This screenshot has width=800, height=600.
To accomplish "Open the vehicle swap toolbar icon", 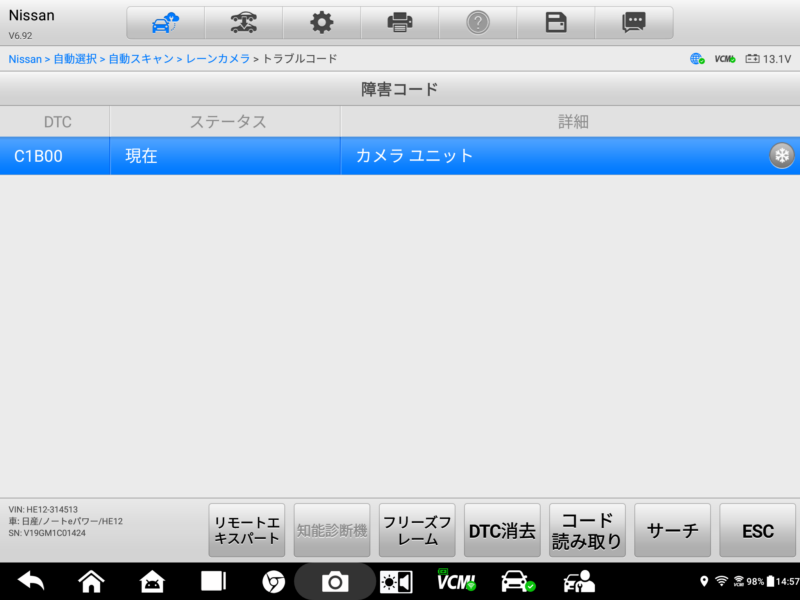I will tap(243, 22).
